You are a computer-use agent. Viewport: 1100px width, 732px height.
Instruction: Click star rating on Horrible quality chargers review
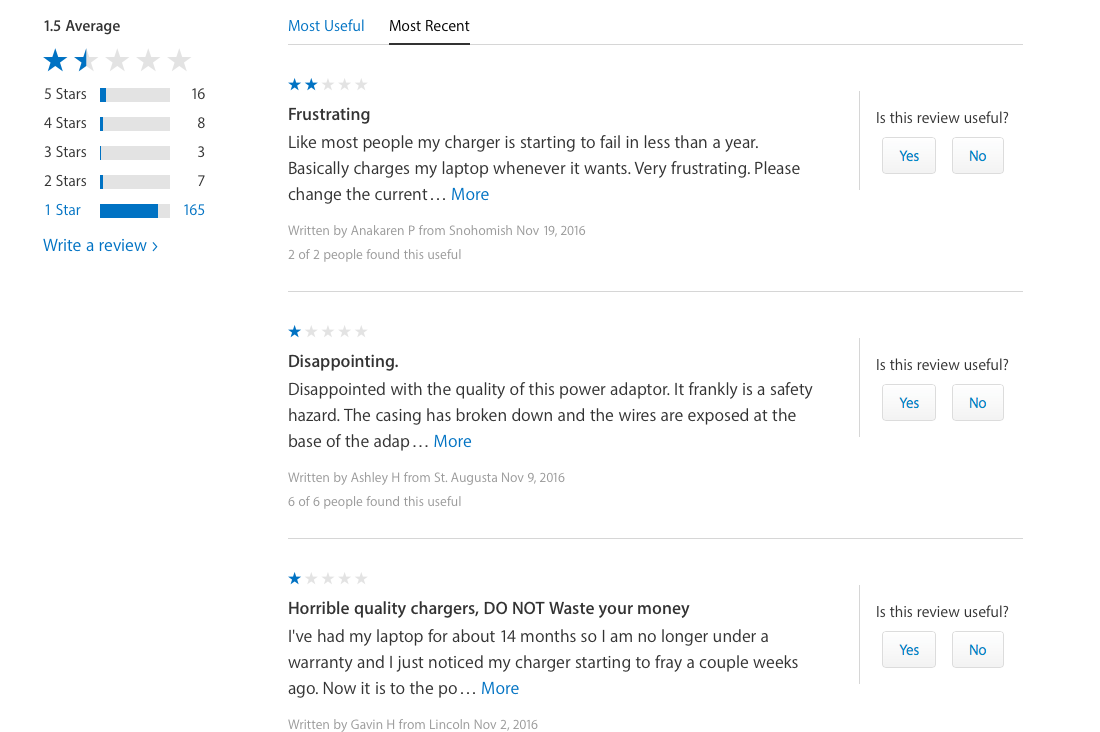click(328, 579)
